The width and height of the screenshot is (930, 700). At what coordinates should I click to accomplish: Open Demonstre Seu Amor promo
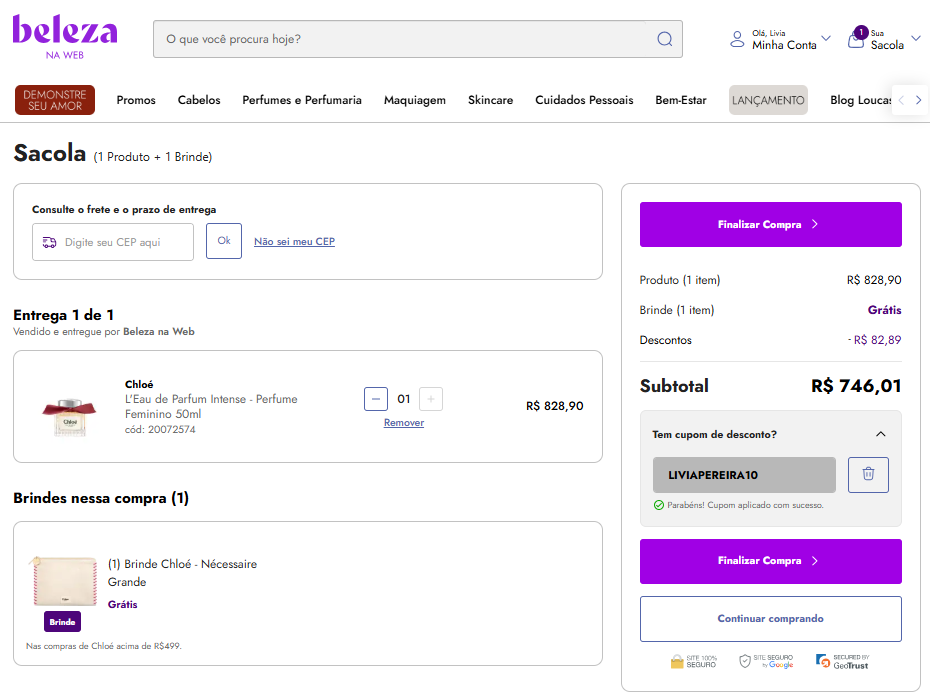(x=55, y=100)
